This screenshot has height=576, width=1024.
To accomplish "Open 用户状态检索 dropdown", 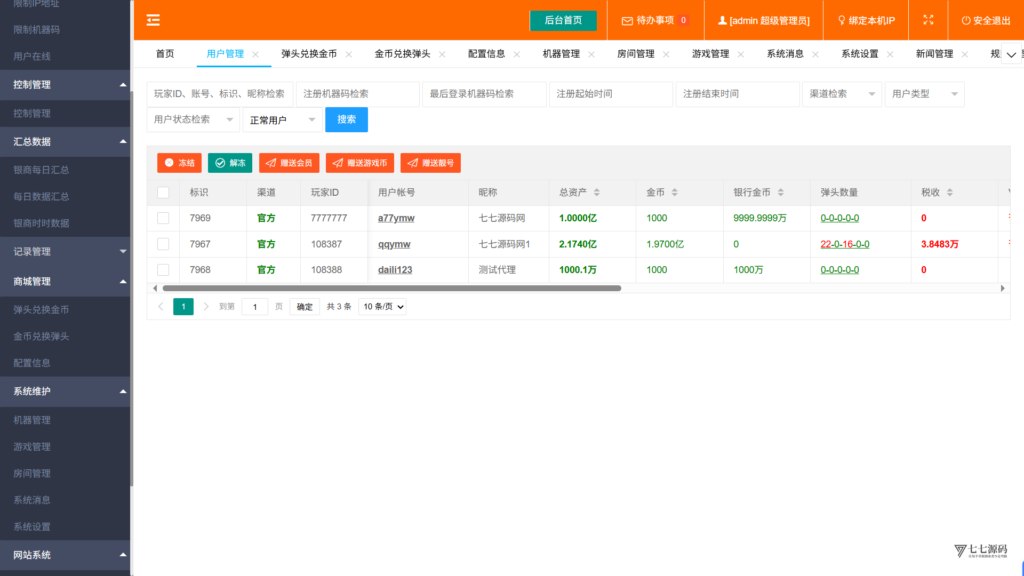I will [x=193, y=120].
